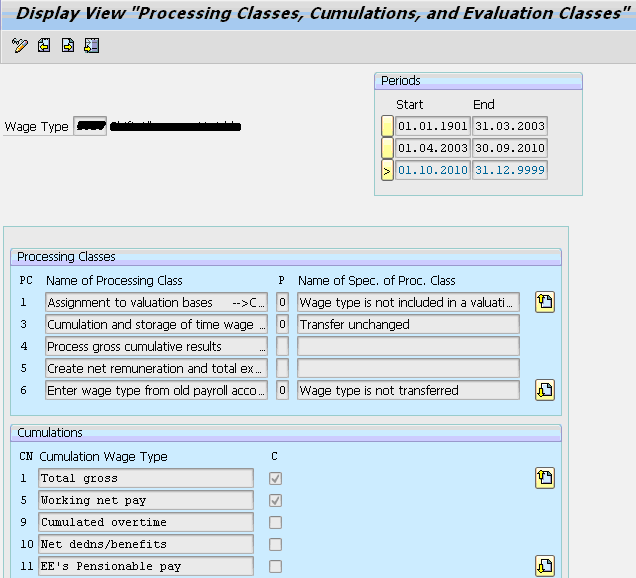Check the Net dedns/benefits checkbox
Screen dimensions: 636x578
click(275, 545)
